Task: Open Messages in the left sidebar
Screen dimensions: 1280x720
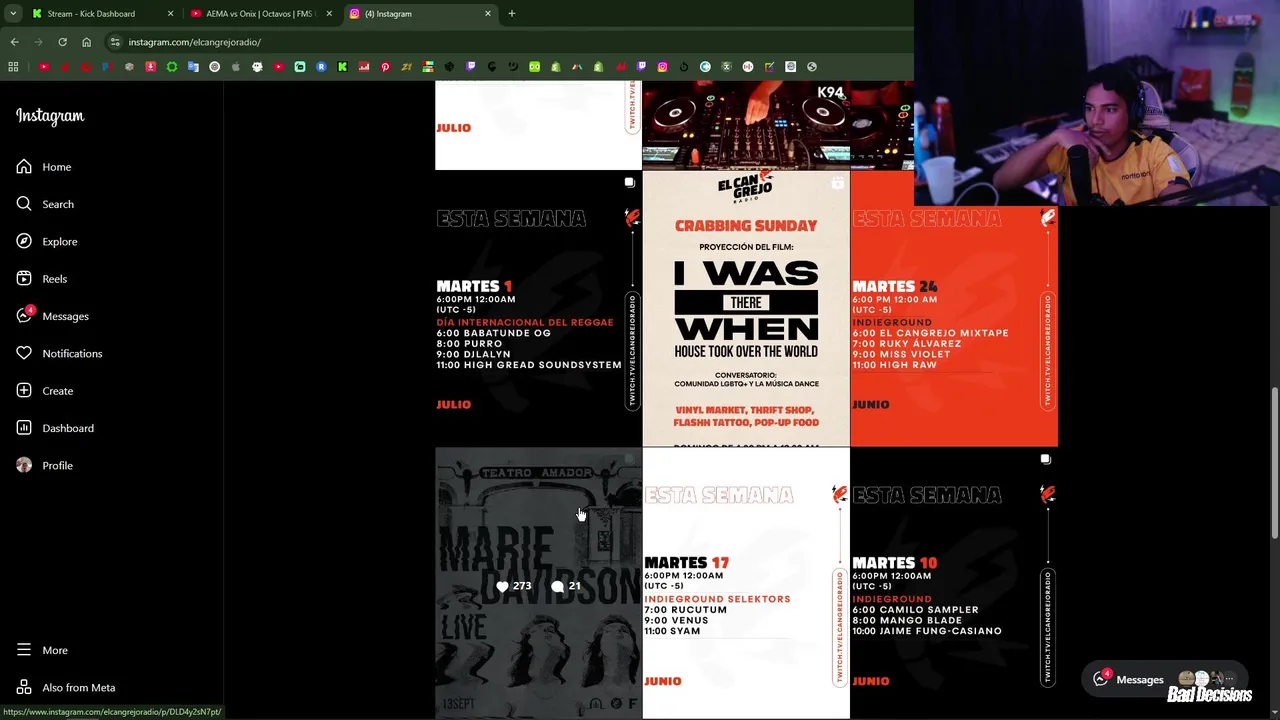Action: point(53,316)
